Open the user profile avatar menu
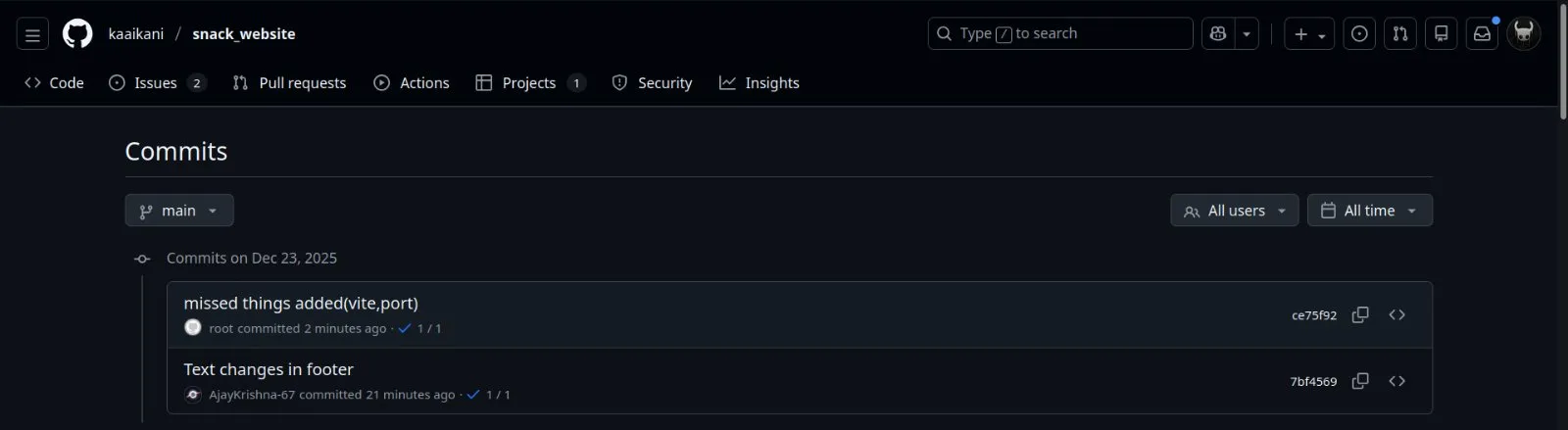Viewport: 1568px width, 430px height. click(1524, 34)
